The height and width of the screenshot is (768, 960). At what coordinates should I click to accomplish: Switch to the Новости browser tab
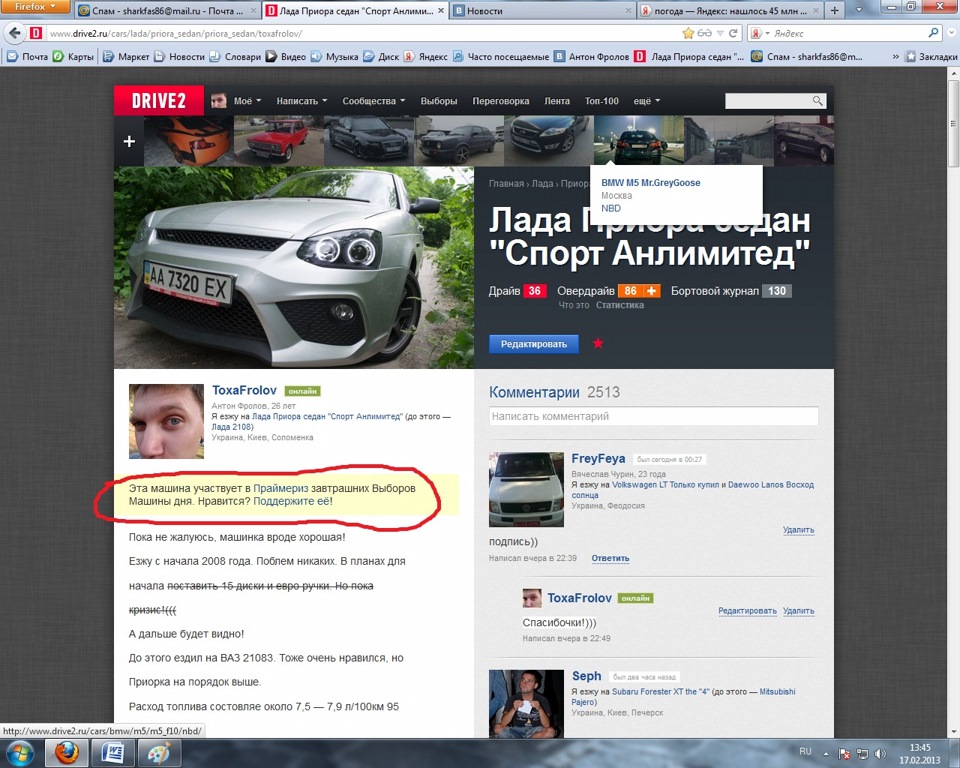(542, 10)
